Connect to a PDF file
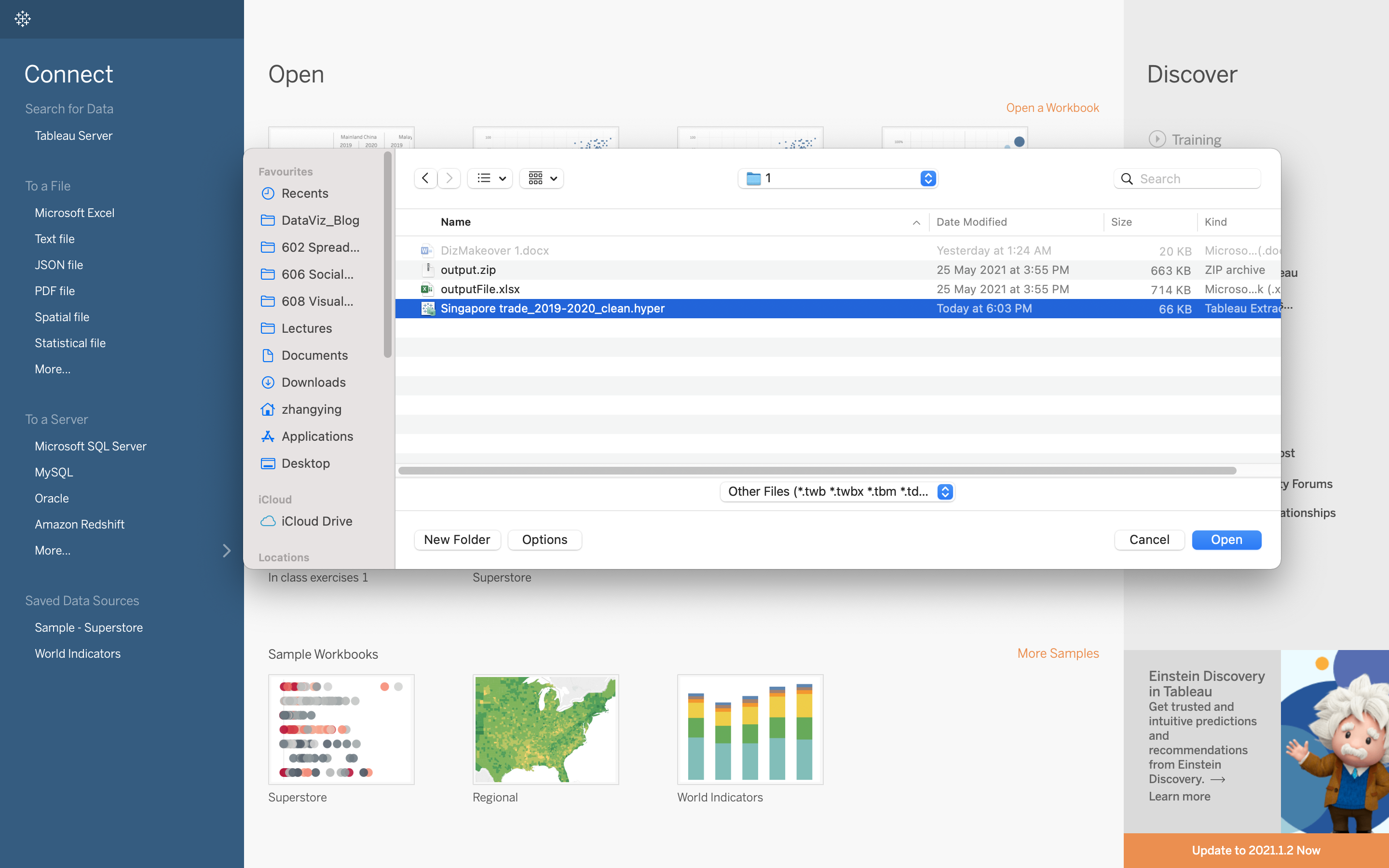Viewport: 1389px width, 868px height. pyautogui.click(x=54, y=291)
